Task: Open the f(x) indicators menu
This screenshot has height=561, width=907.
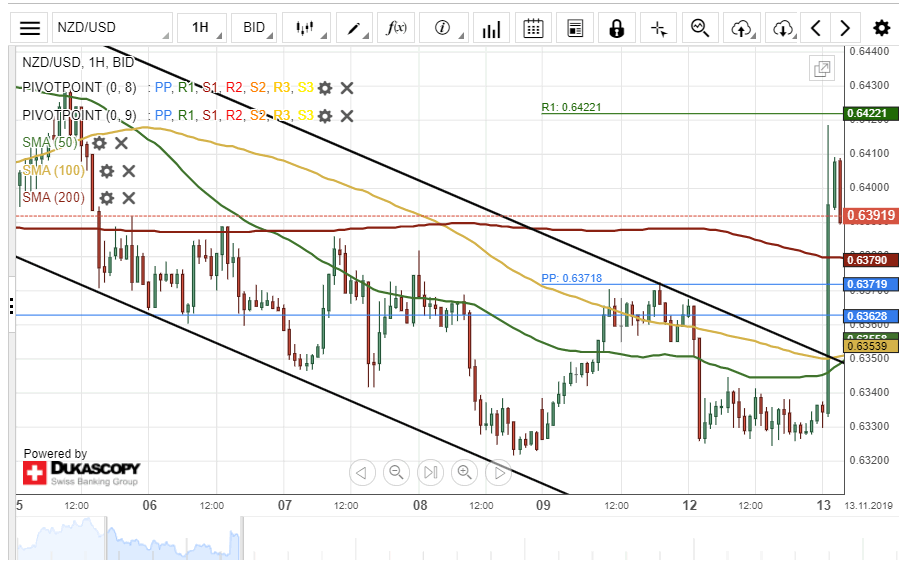Action: 396,28
